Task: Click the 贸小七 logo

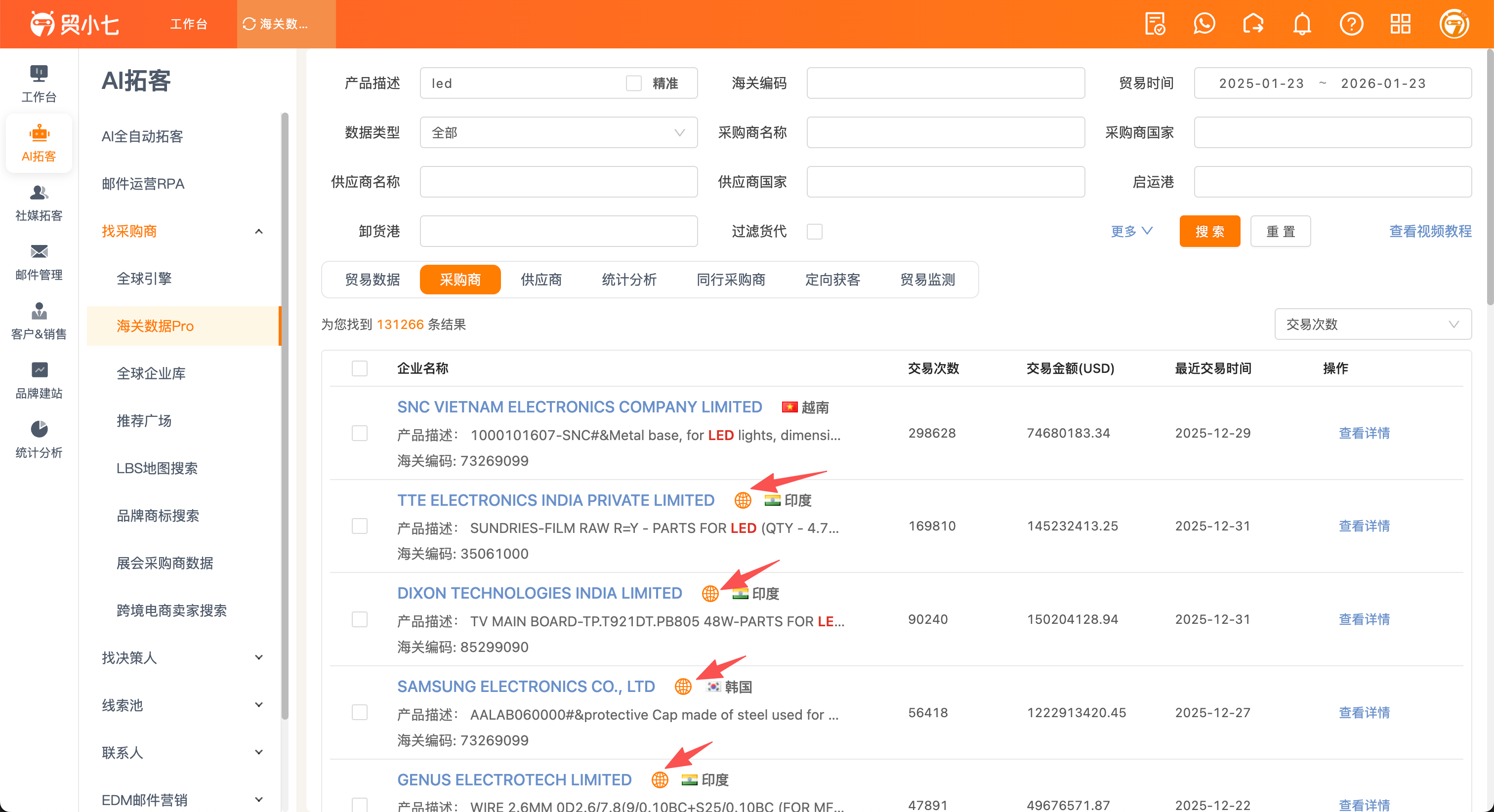Action: point(74,24)
